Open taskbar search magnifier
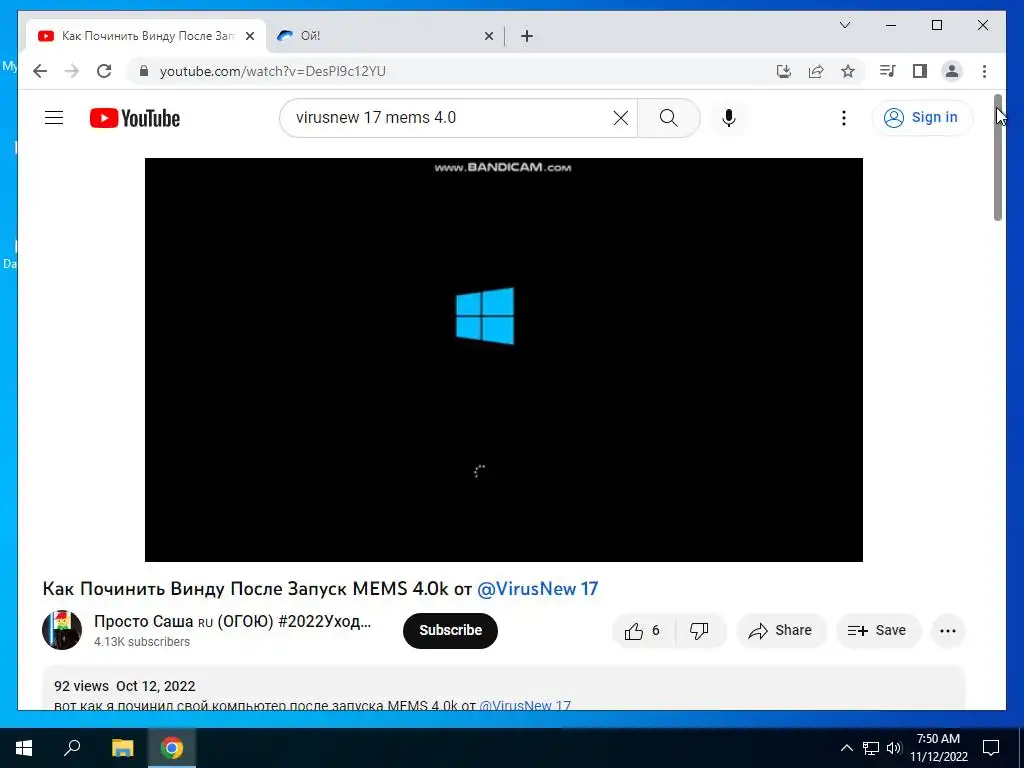Viewport: 1024px width, 768px height. point(72,748)
